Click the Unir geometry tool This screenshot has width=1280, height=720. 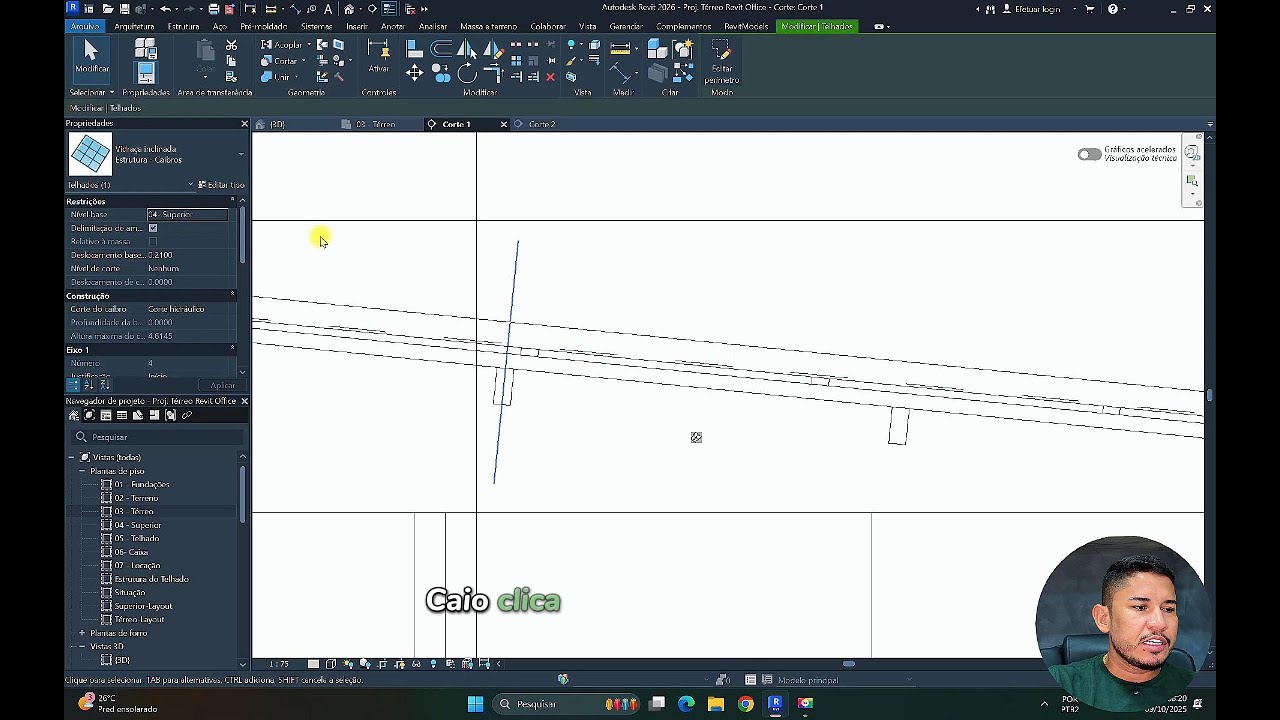276,77
